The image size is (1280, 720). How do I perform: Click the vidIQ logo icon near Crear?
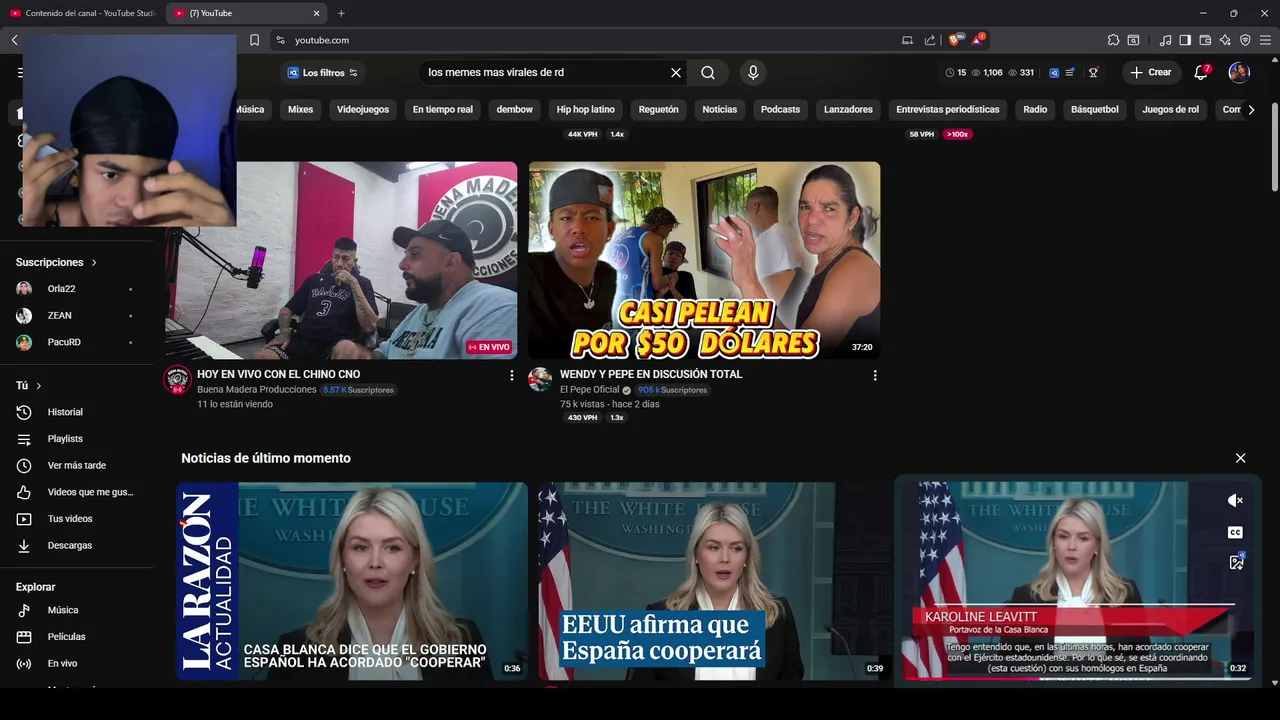(1053, 72)
